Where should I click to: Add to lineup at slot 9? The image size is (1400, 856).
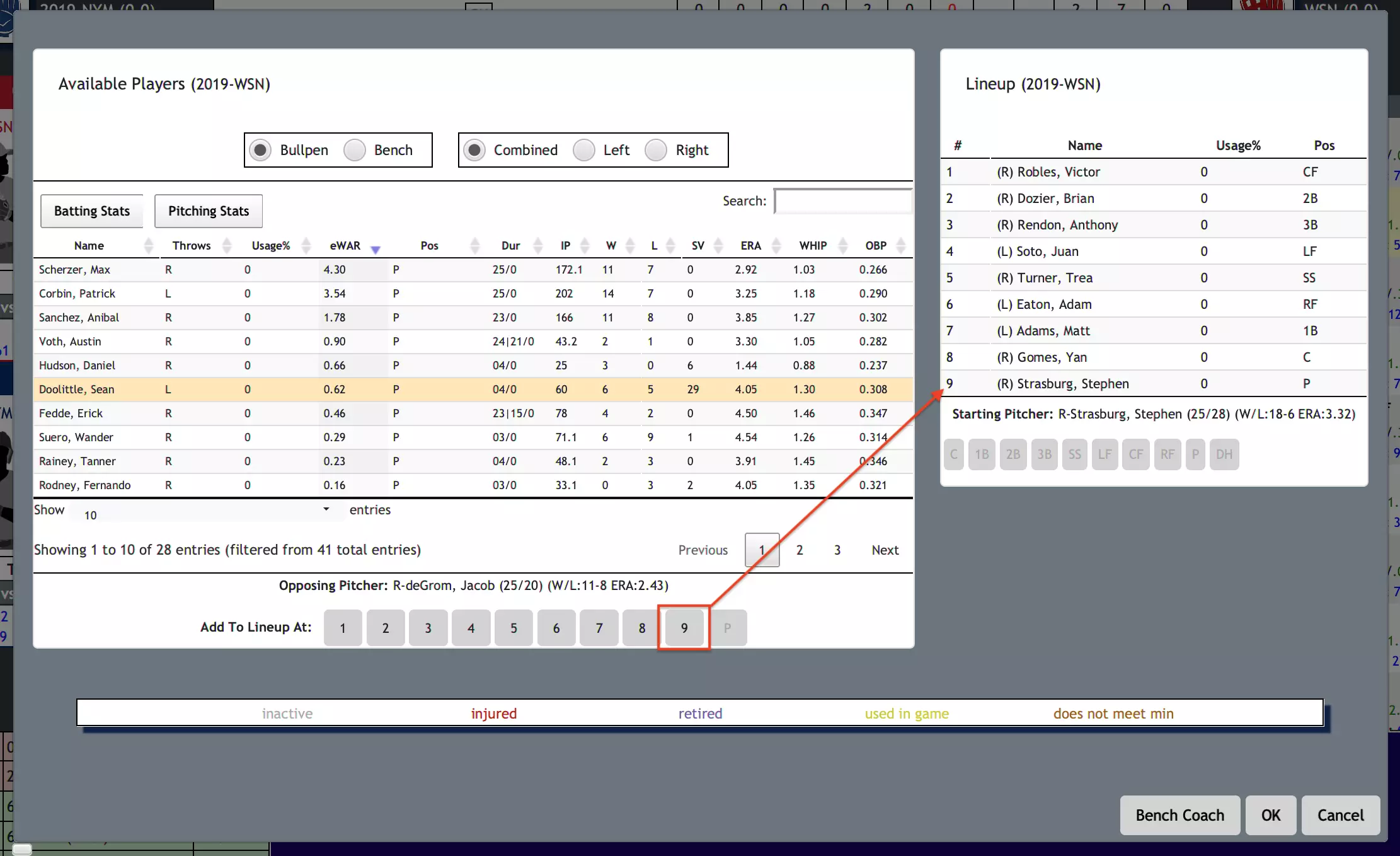[x=684, y=628]
